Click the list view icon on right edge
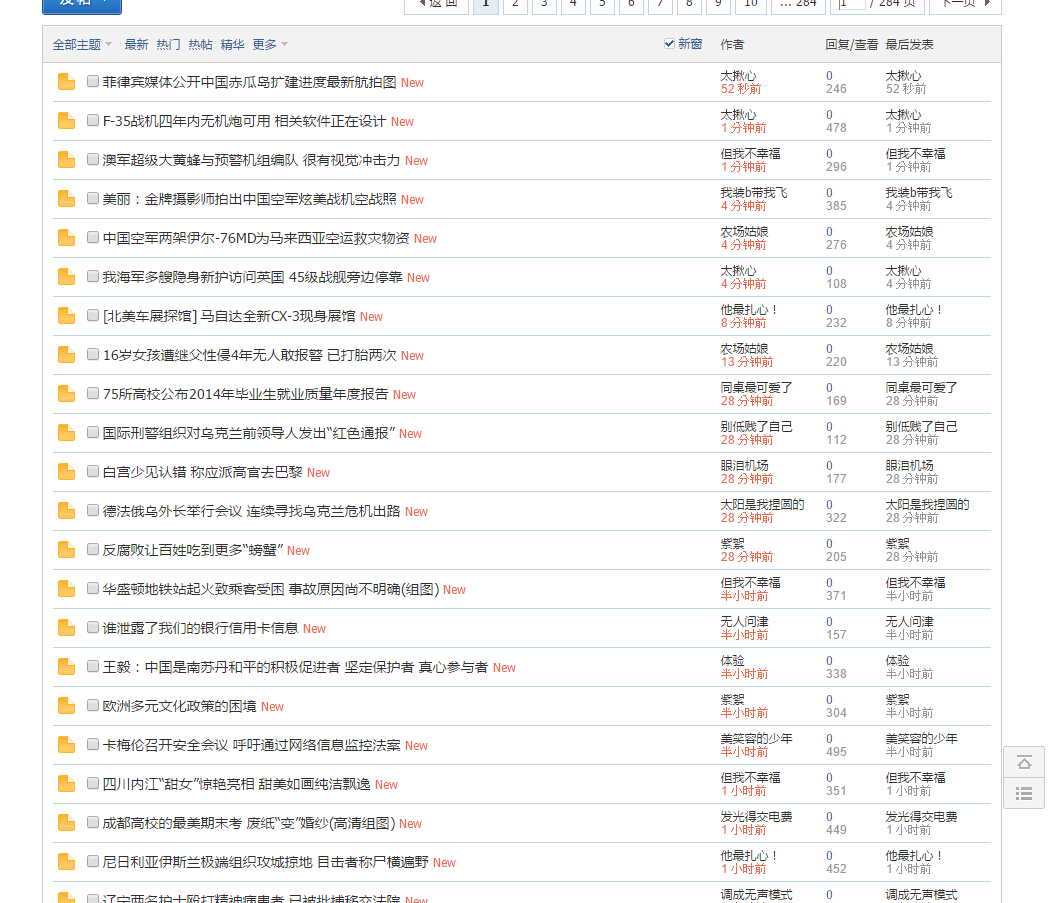The width and height of the screenshot is (1052, 903). [x=1024, y=794]
